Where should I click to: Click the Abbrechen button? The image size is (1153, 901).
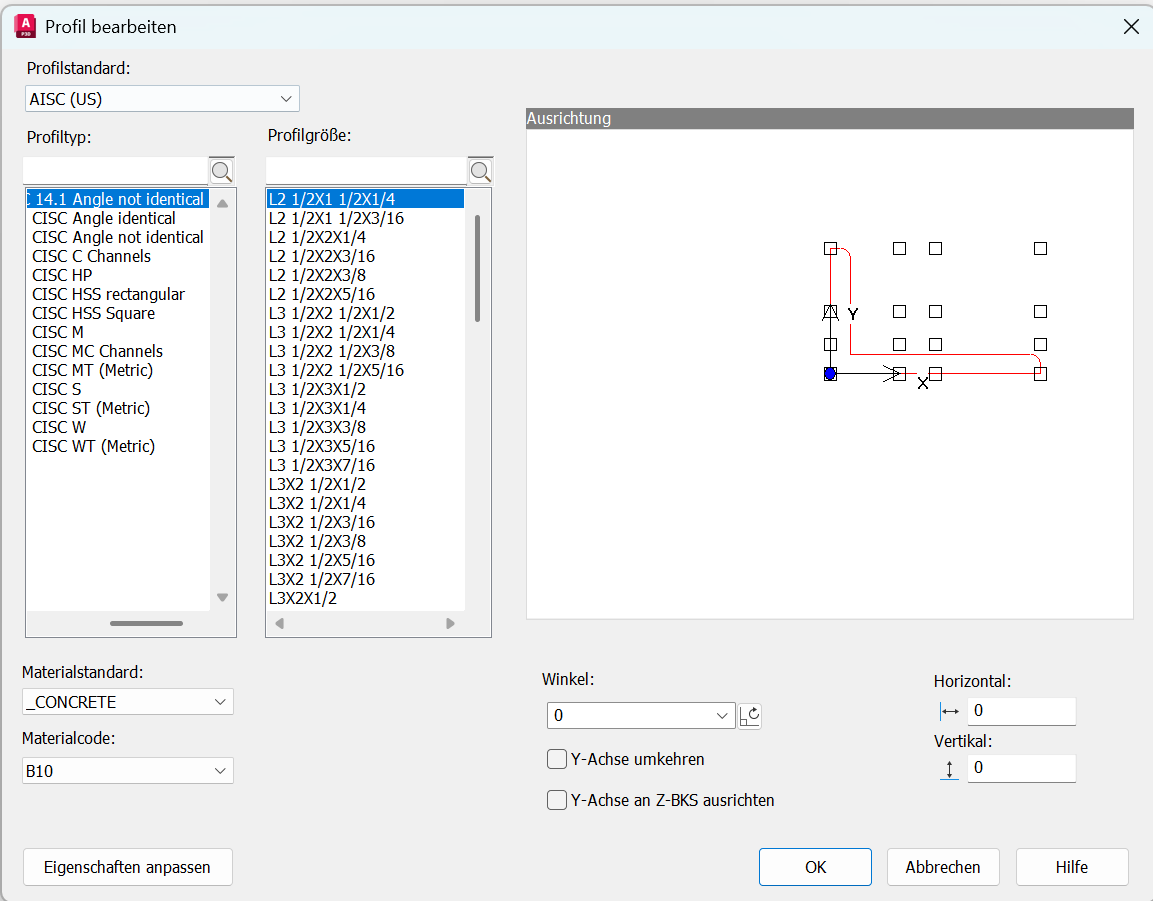click(943, 867)
